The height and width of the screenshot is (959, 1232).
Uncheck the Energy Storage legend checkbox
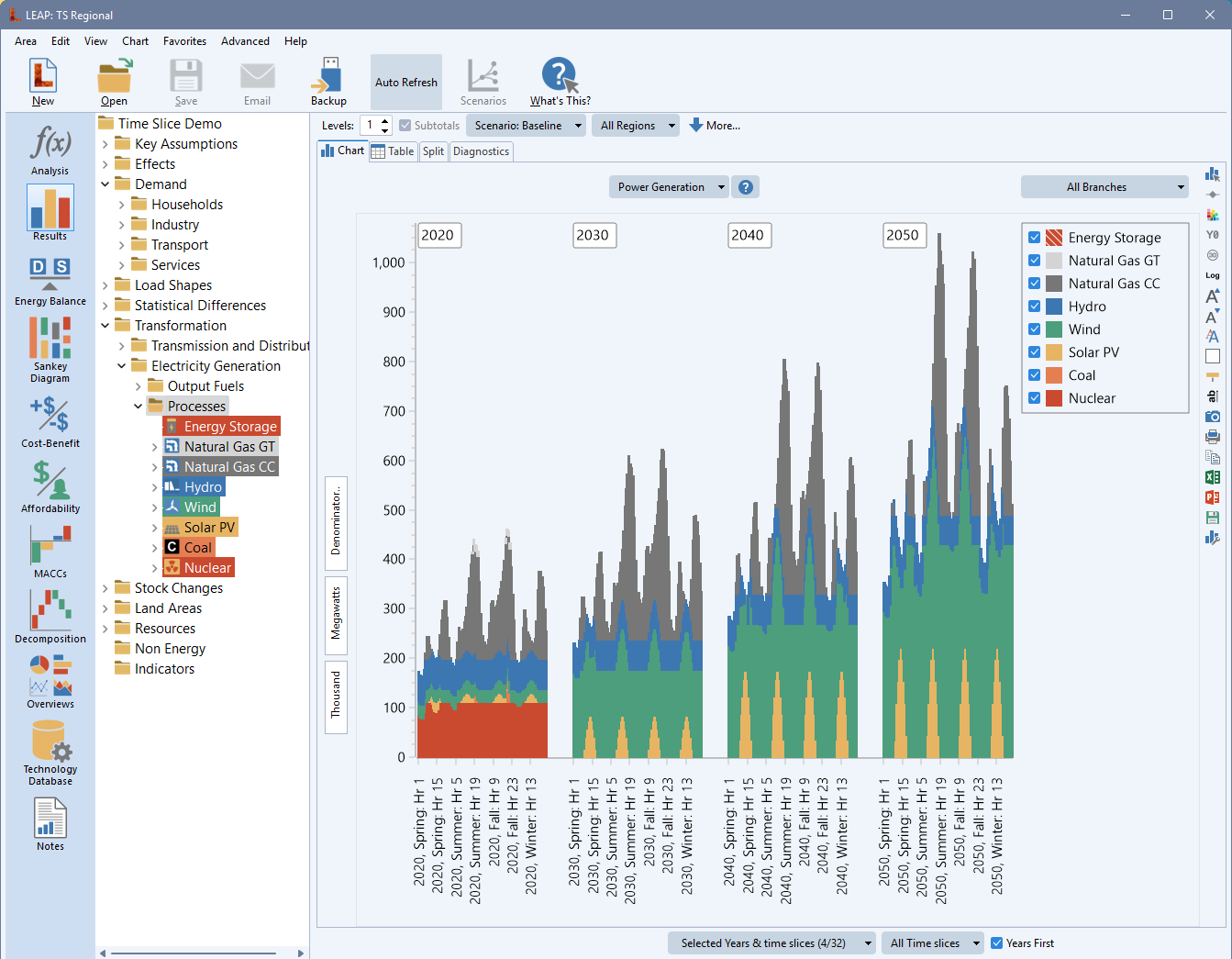(1034, 238)
